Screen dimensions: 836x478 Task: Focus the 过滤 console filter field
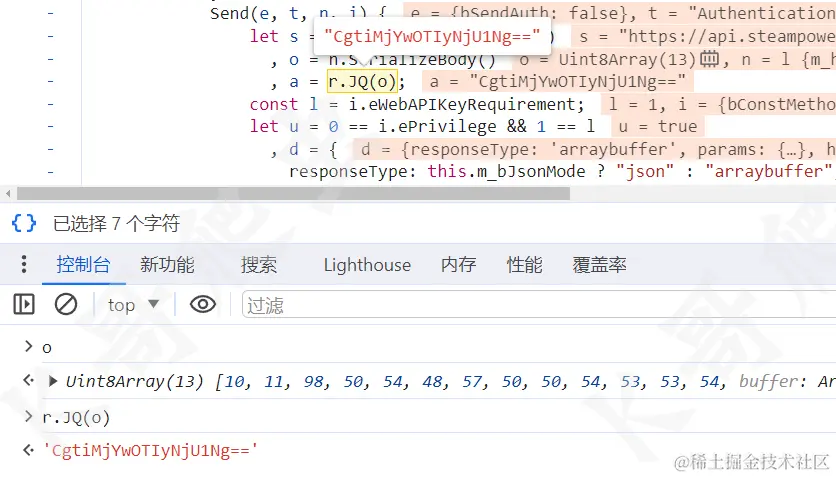538,305
